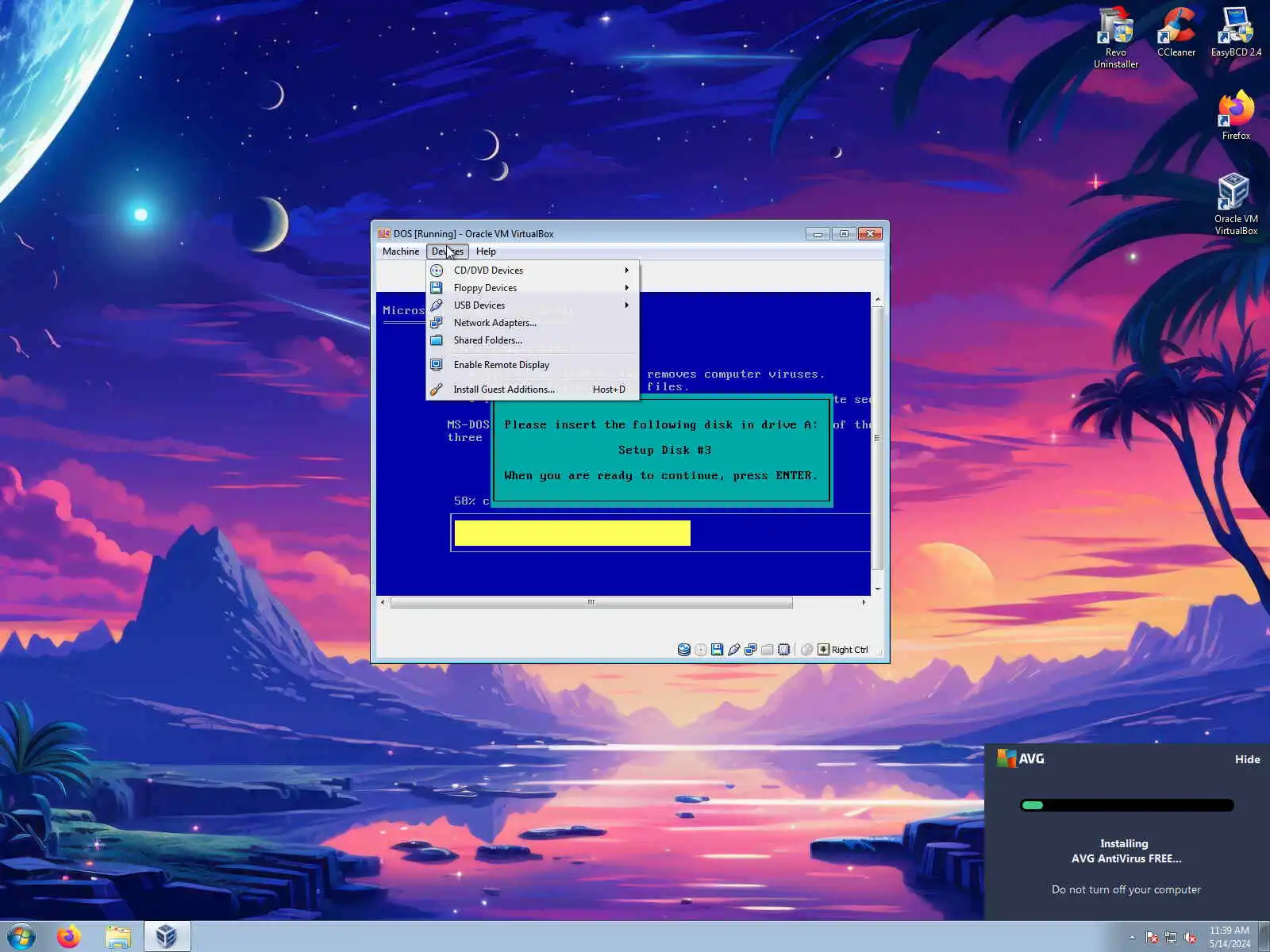Click the up scroll arrow of VM window

pyautogui.click(x=877, y=299)
